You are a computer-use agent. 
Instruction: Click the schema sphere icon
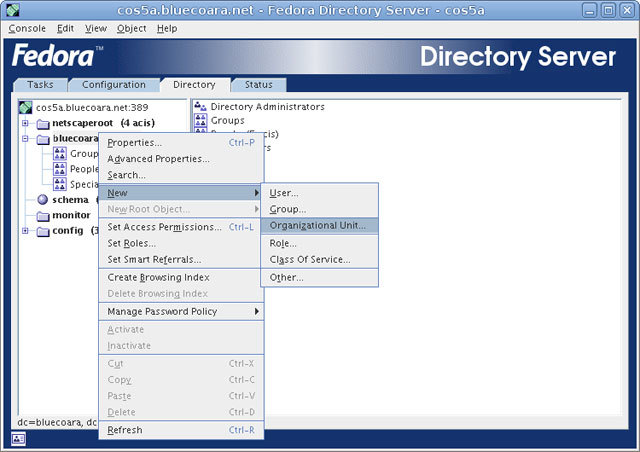[x=42, y=200]
